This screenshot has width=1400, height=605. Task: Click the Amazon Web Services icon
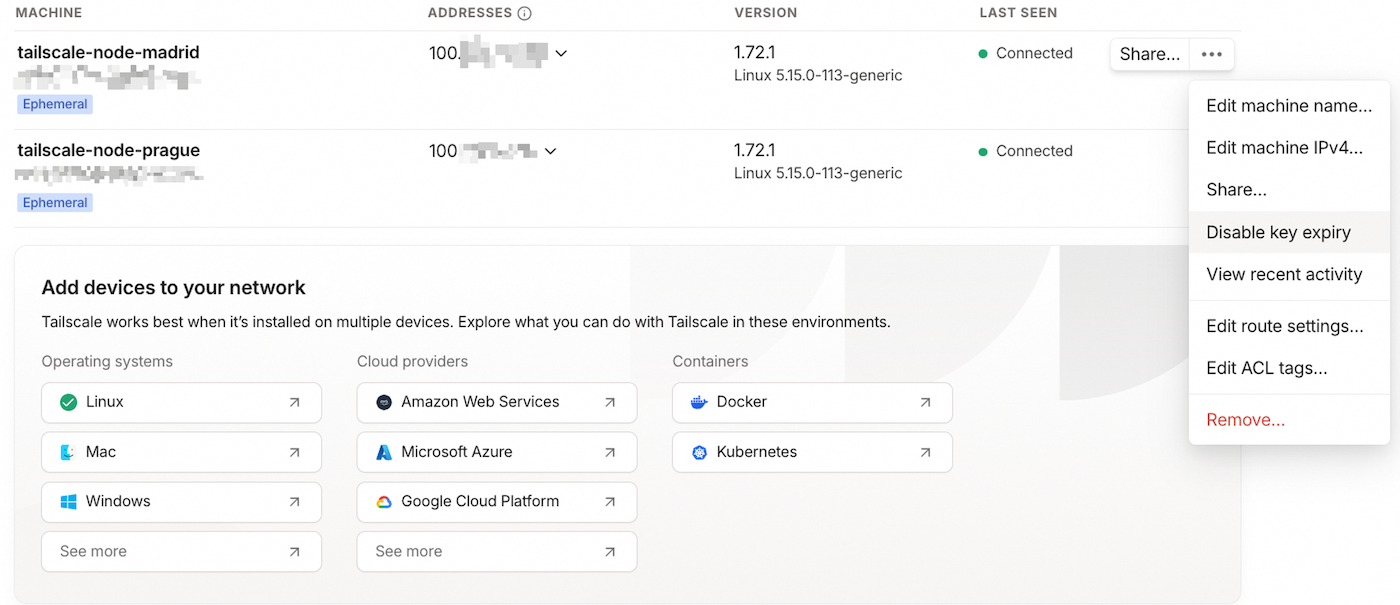(x=384, y=402)
